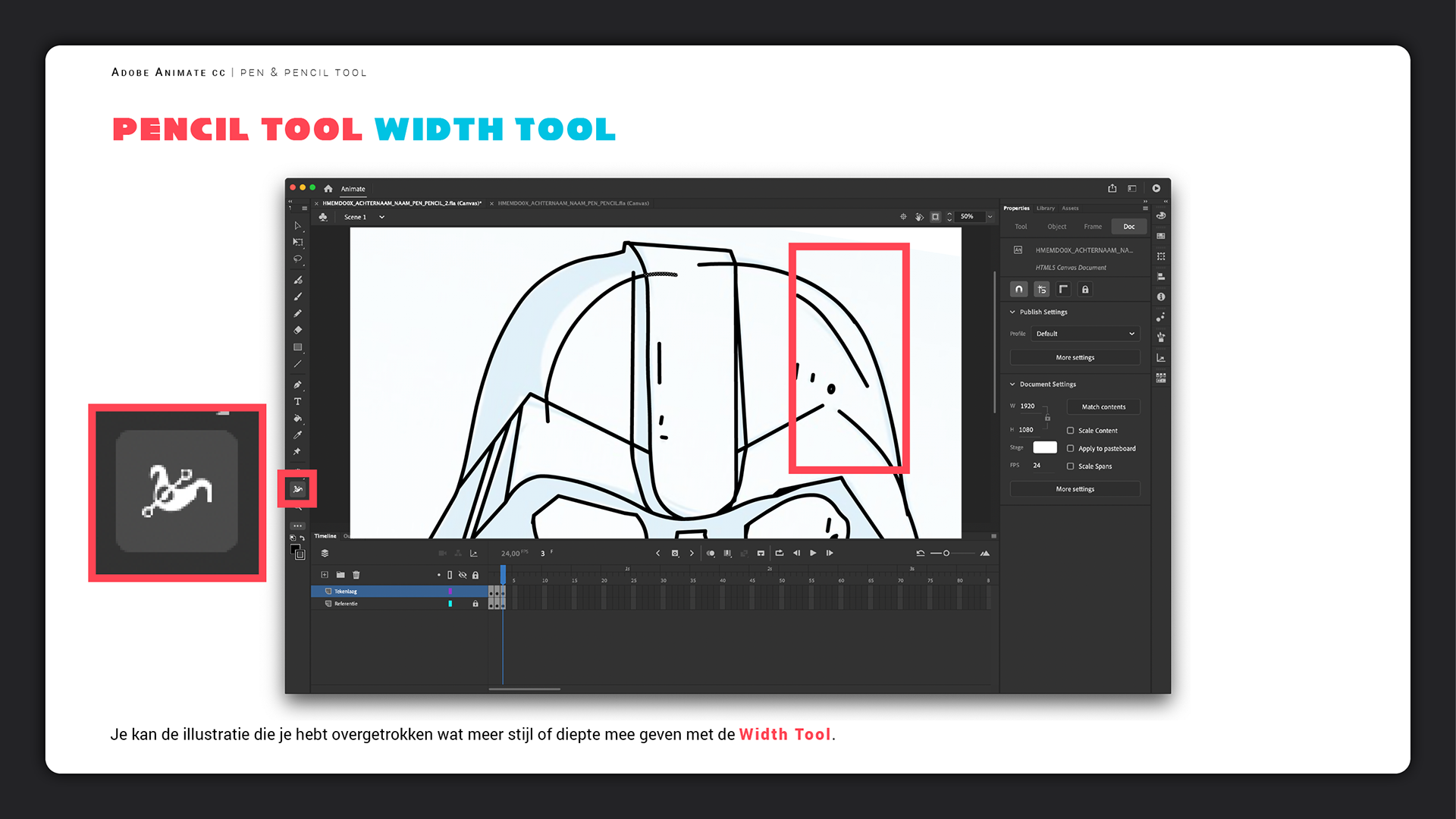
Task: Select the Paint Bucket tool
Action: pos(297,418)
